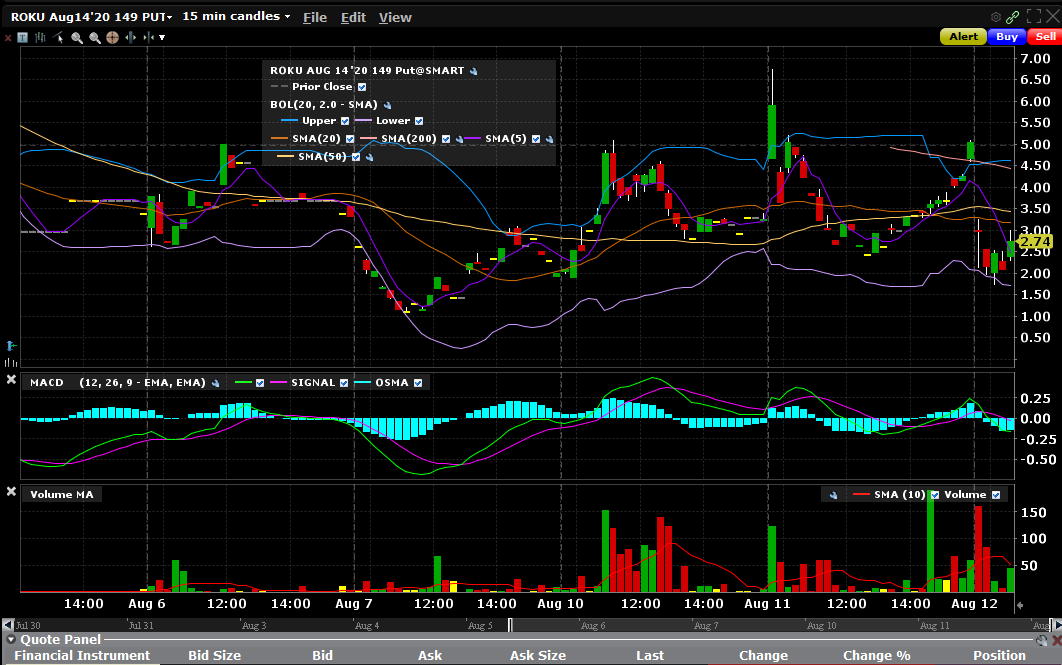Select the text annotation T tool

[22, 38]
